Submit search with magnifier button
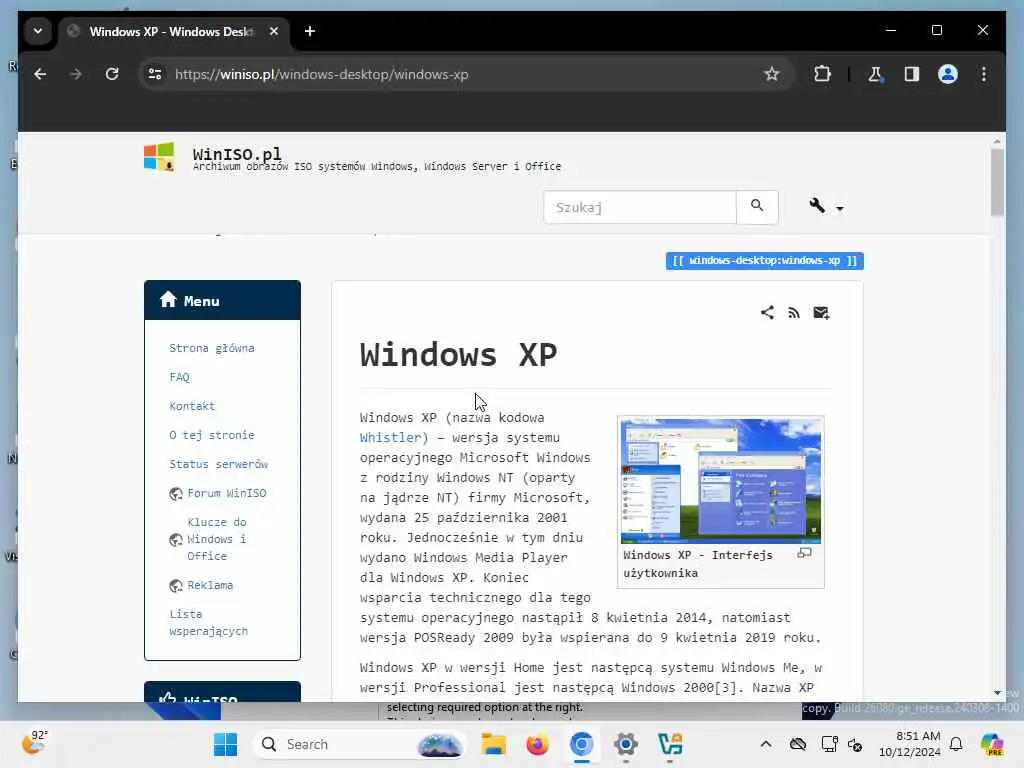Screen dimensions: 1024x768 tap(757, 208)
